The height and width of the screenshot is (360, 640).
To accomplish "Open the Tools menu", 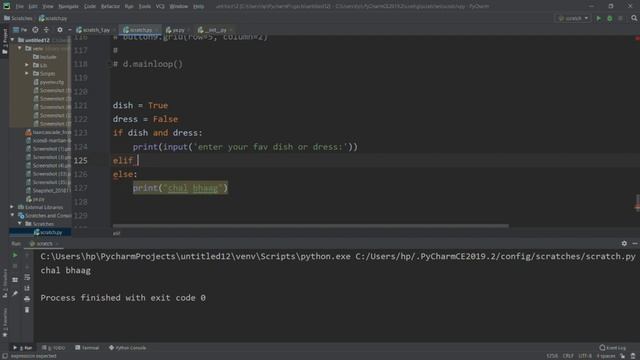I will click(144, 7).
